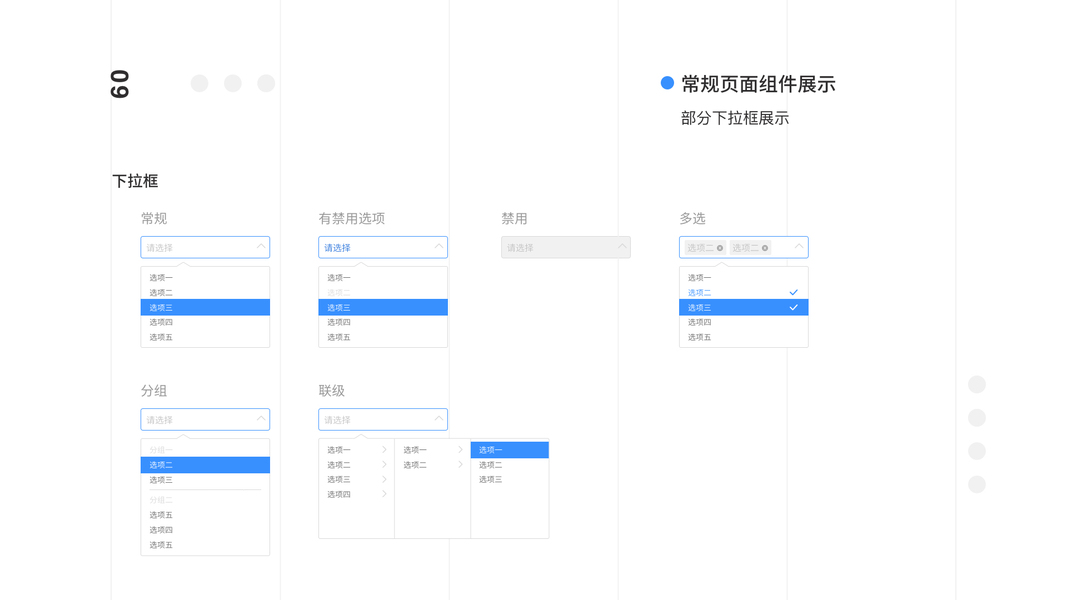
Task: Collapse the 有禁用选项 dropdown via its arrow
Action: tap(439, 246)
